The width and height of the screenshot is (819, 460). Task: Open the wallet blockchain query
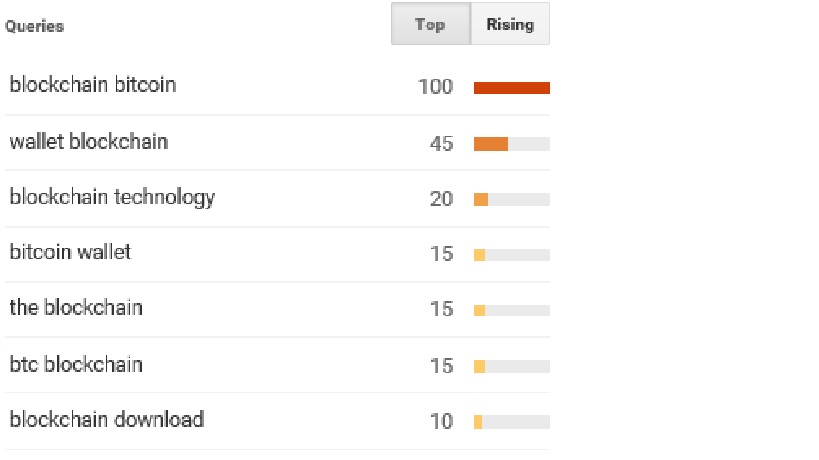pyautogui.click(x=89, y=141)
